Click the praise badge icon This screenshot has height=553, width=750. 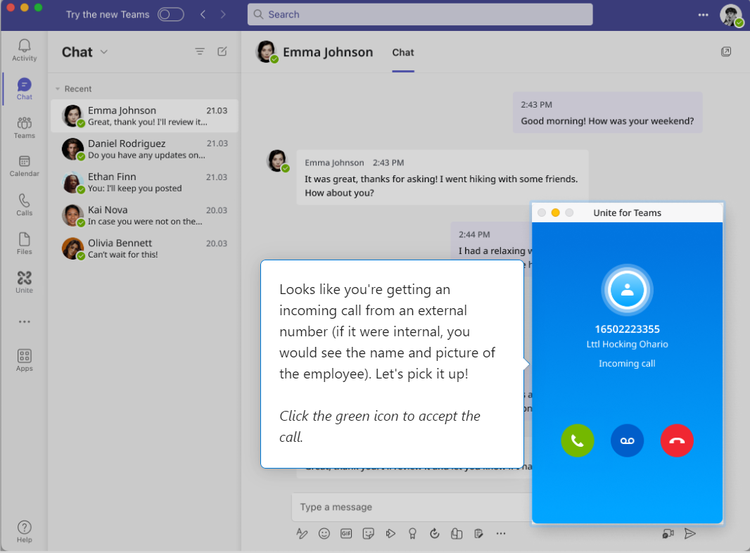coord(412,533)
